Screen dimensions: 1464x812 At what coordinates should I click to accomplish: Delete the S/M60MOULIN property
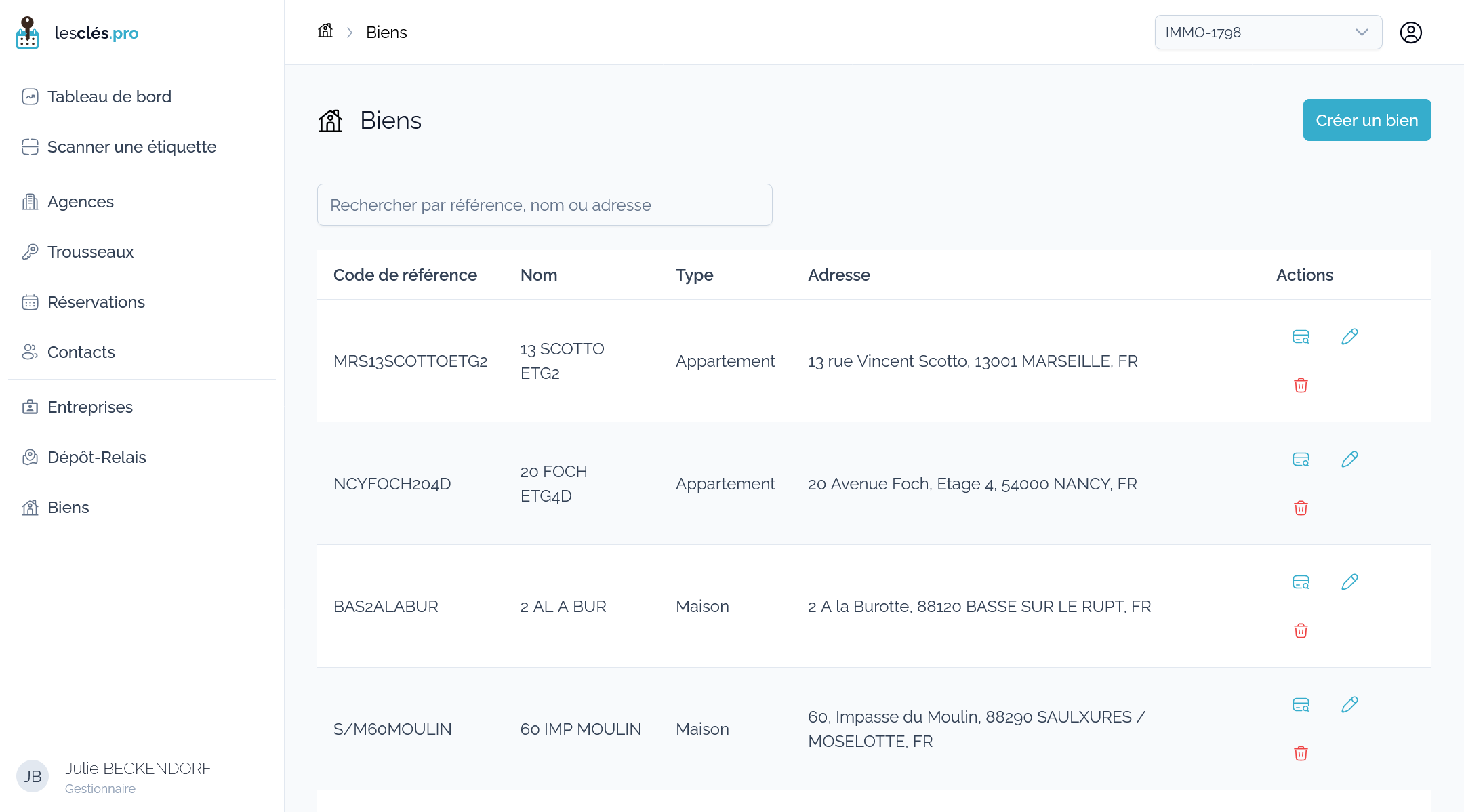[x=1301, y=754]
